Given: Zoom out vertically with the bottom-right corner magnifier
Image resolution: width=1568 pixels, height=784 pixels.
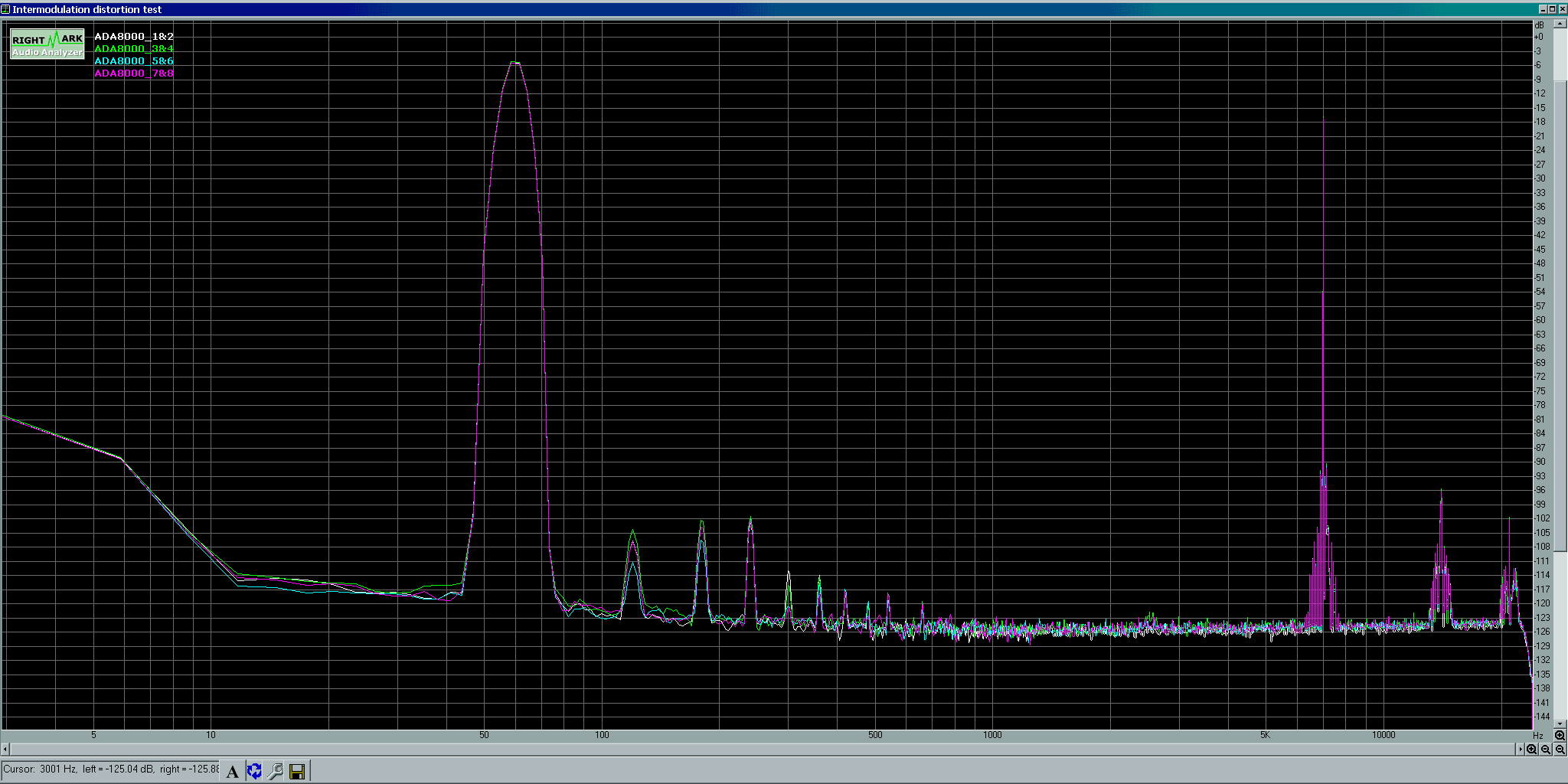Looking at the screenshot, I should (x=1560, y=750).
